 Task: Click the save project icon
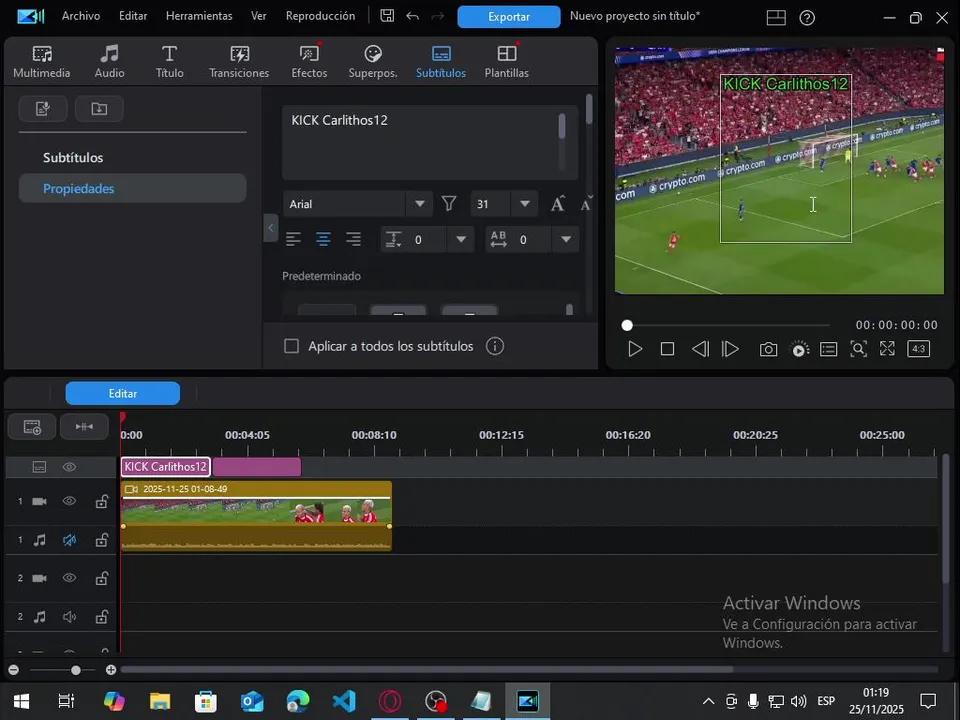(387, 16)
